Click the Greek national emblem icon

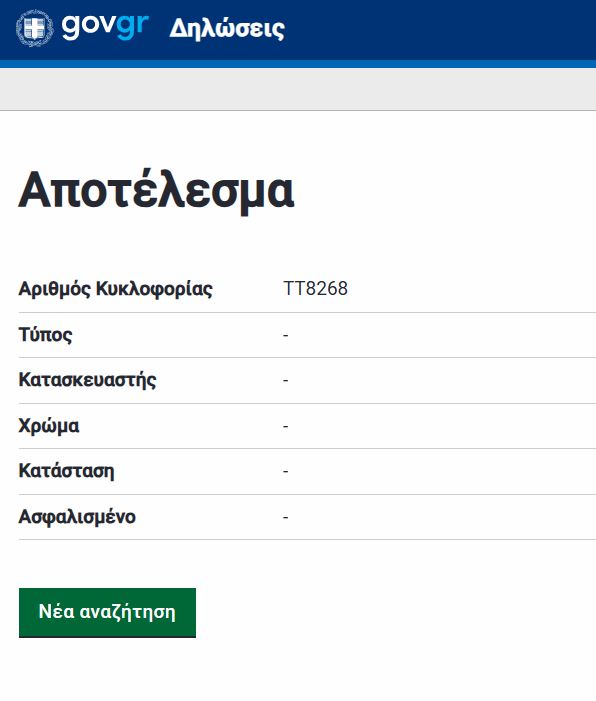click(34, 28)
